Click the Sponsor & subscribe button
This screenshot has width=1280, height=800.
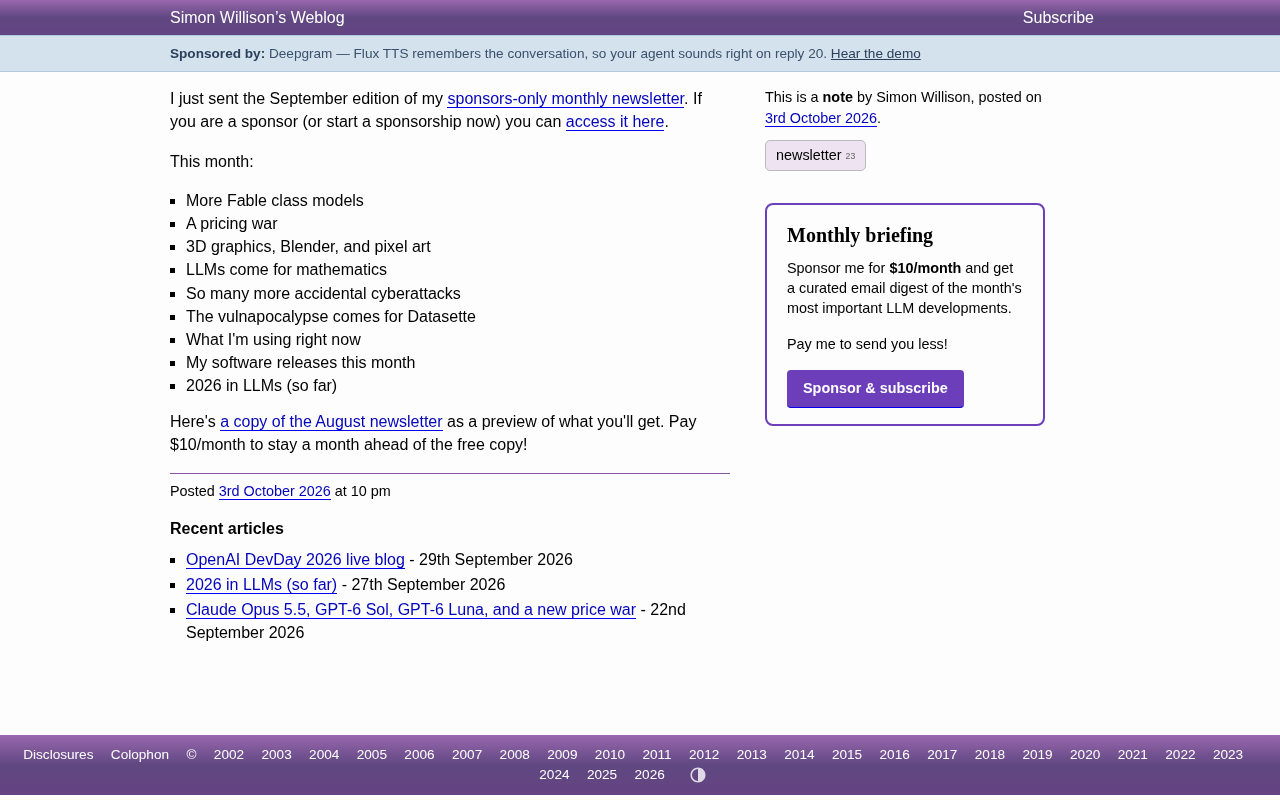[875, 389]
